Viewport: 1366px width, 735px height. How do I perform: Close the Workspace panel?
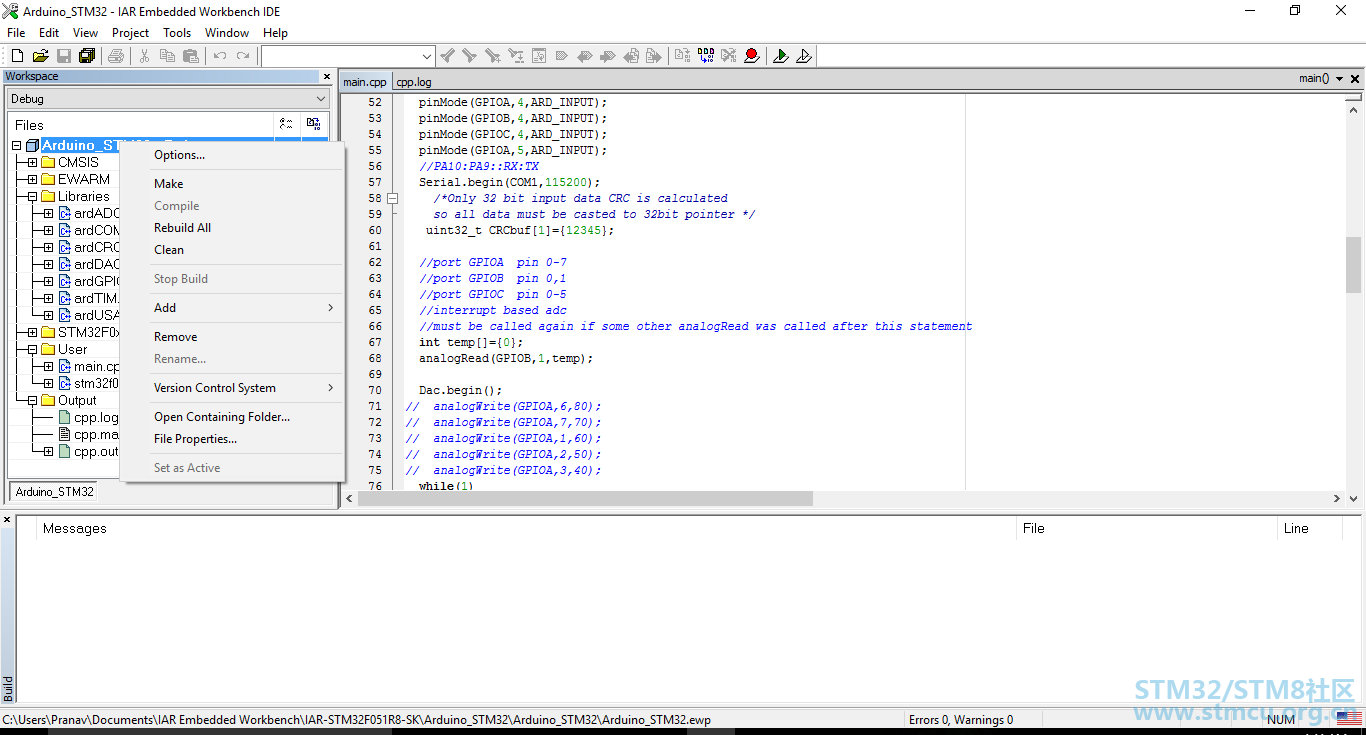coord(326,76)
